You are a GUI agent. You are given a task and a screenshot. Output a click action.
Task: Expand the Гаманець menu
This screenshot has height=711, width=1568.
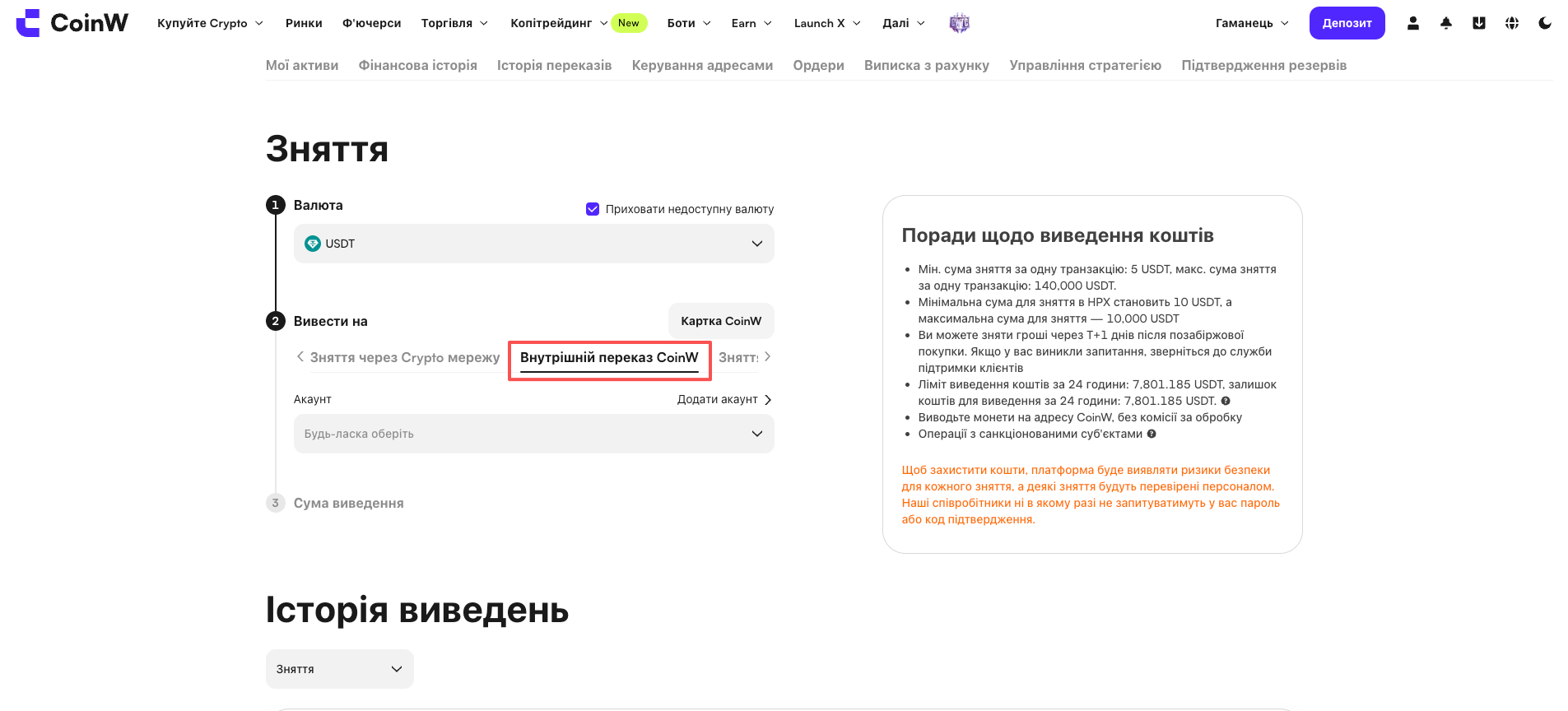(1252, 23)
